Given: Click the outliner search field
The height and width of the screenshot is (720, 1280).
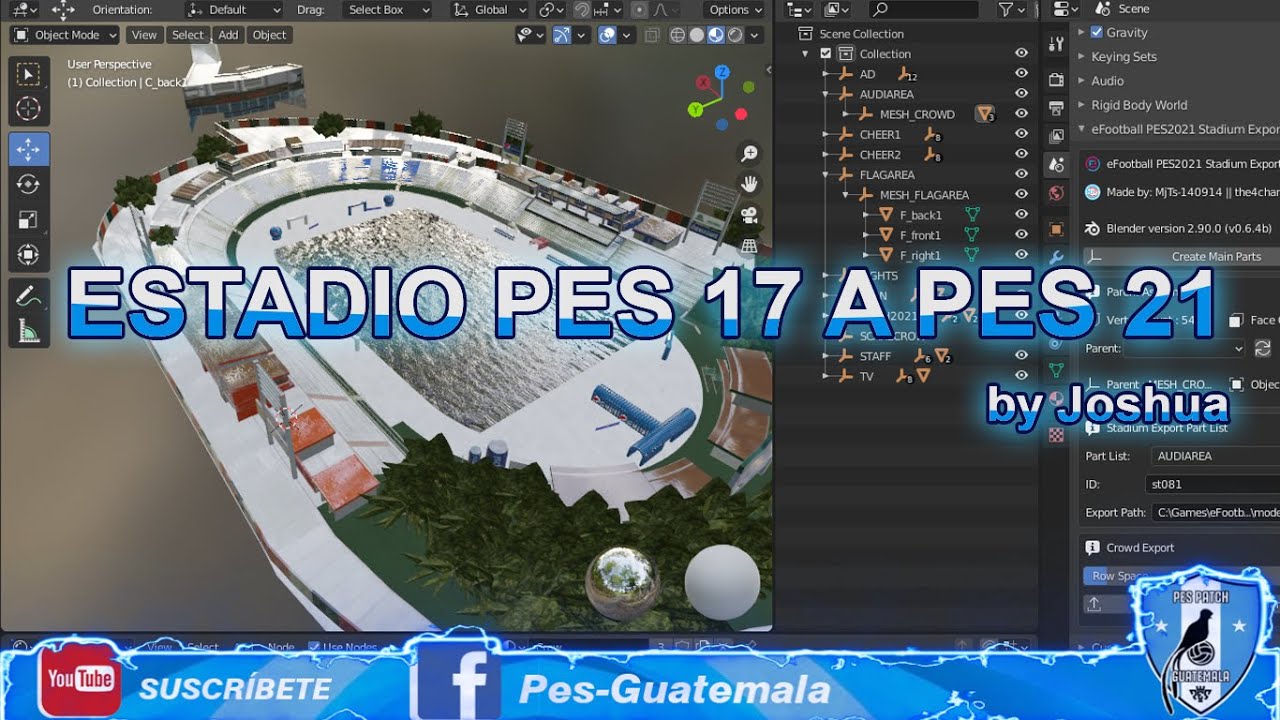Looking at the screenshot, I should pos(923,10).
